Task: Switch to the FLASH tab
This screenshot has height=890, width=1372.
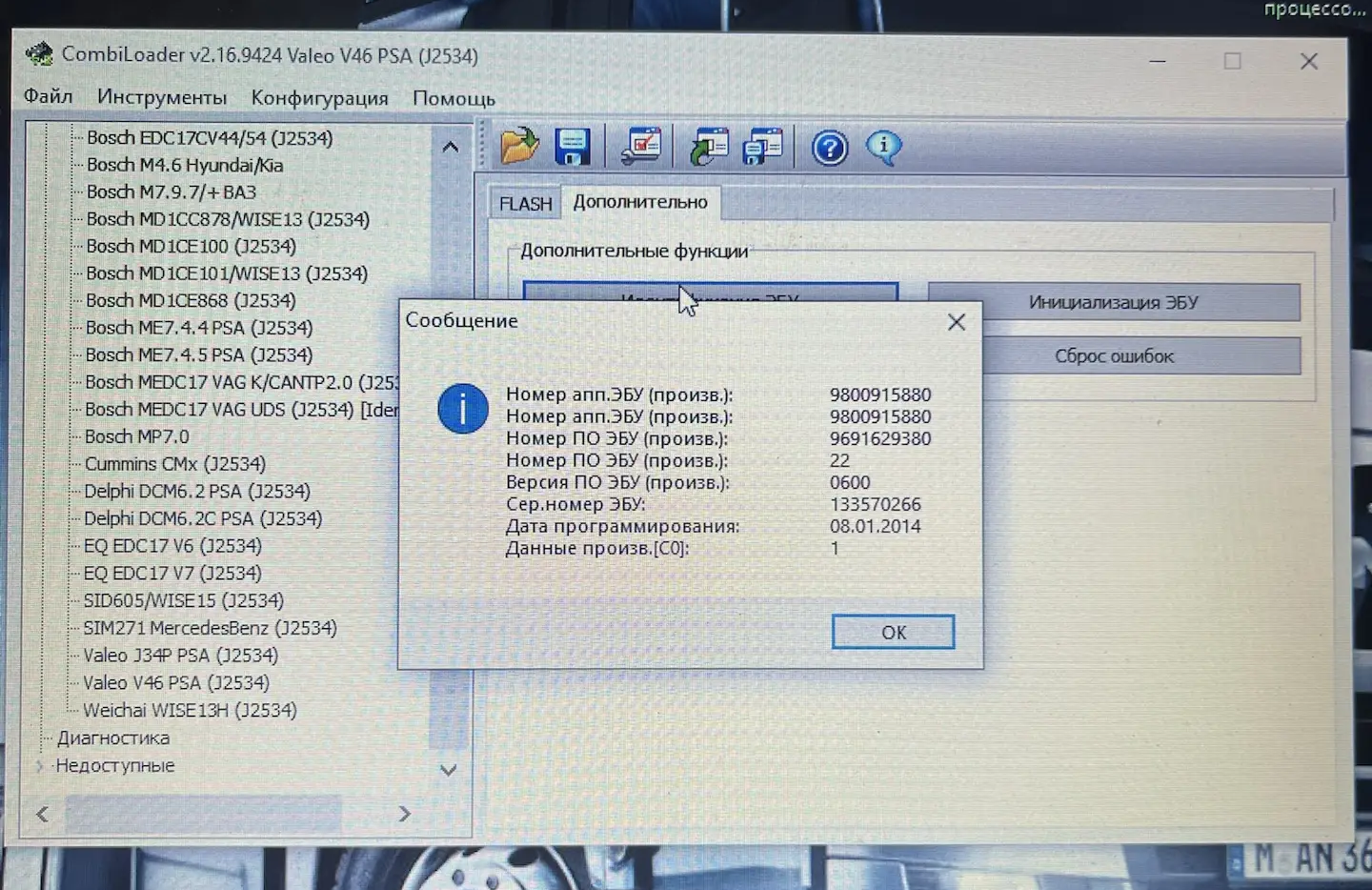Action: [525, 203]
